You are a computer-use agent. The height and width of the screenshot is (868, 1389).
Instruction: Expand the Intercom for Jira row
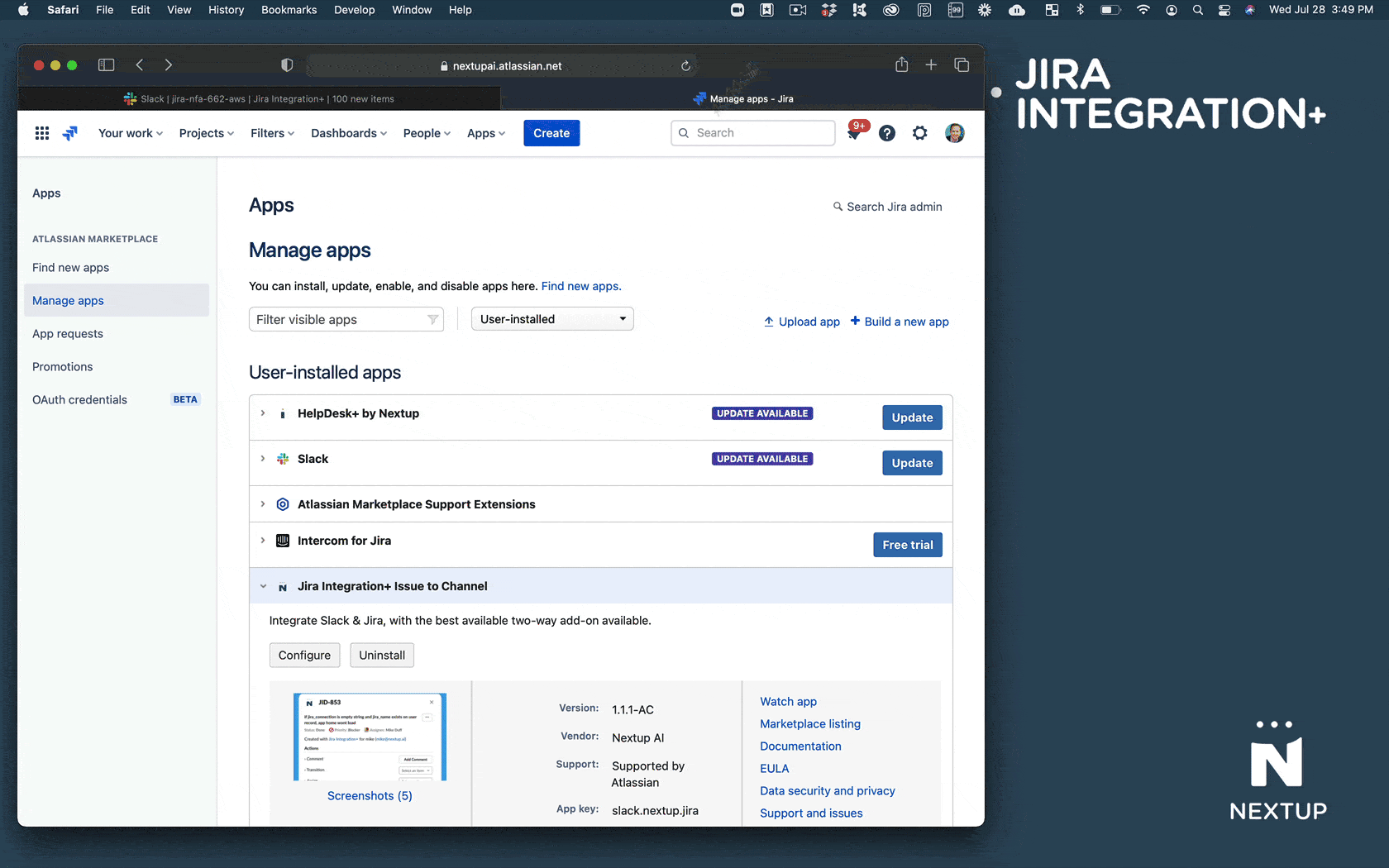coord(263,541)
